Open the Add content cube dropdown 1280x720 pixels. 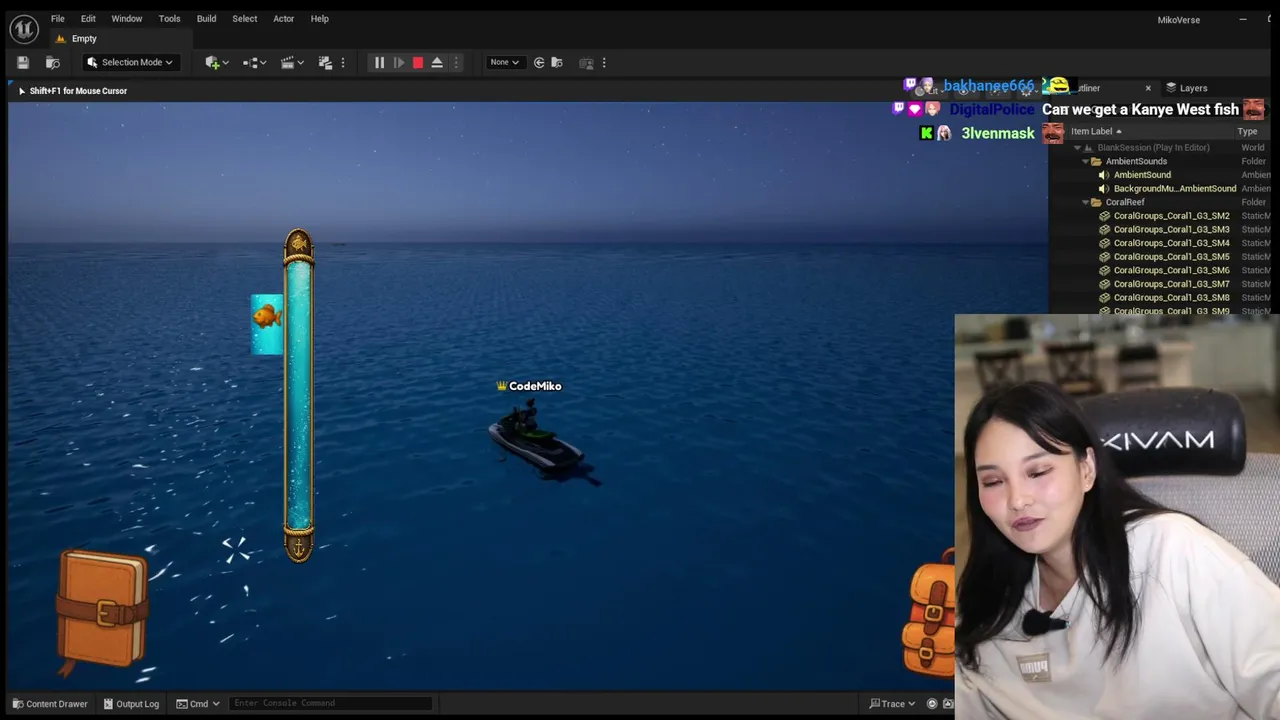217,63
